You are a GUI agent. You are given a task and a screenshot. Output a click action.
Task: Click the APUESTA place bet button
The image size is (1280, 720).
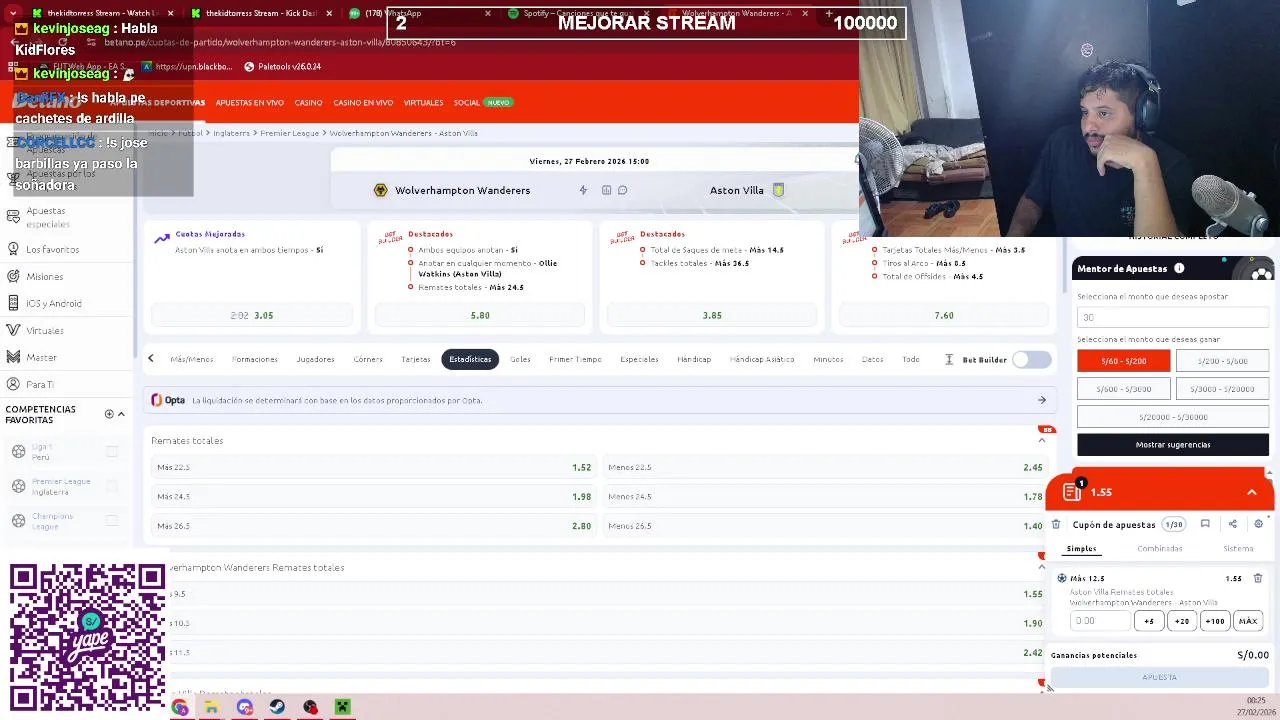tap(1160, 677)
